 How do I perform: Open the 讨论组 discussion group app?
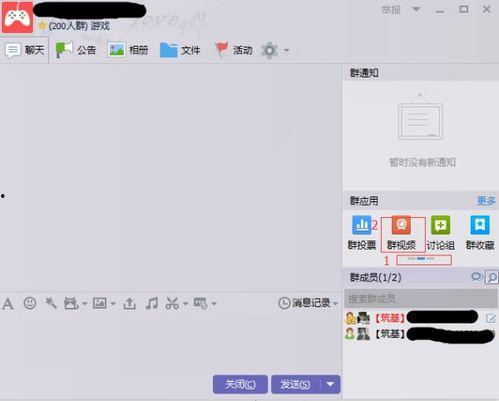tap(440, 232)
